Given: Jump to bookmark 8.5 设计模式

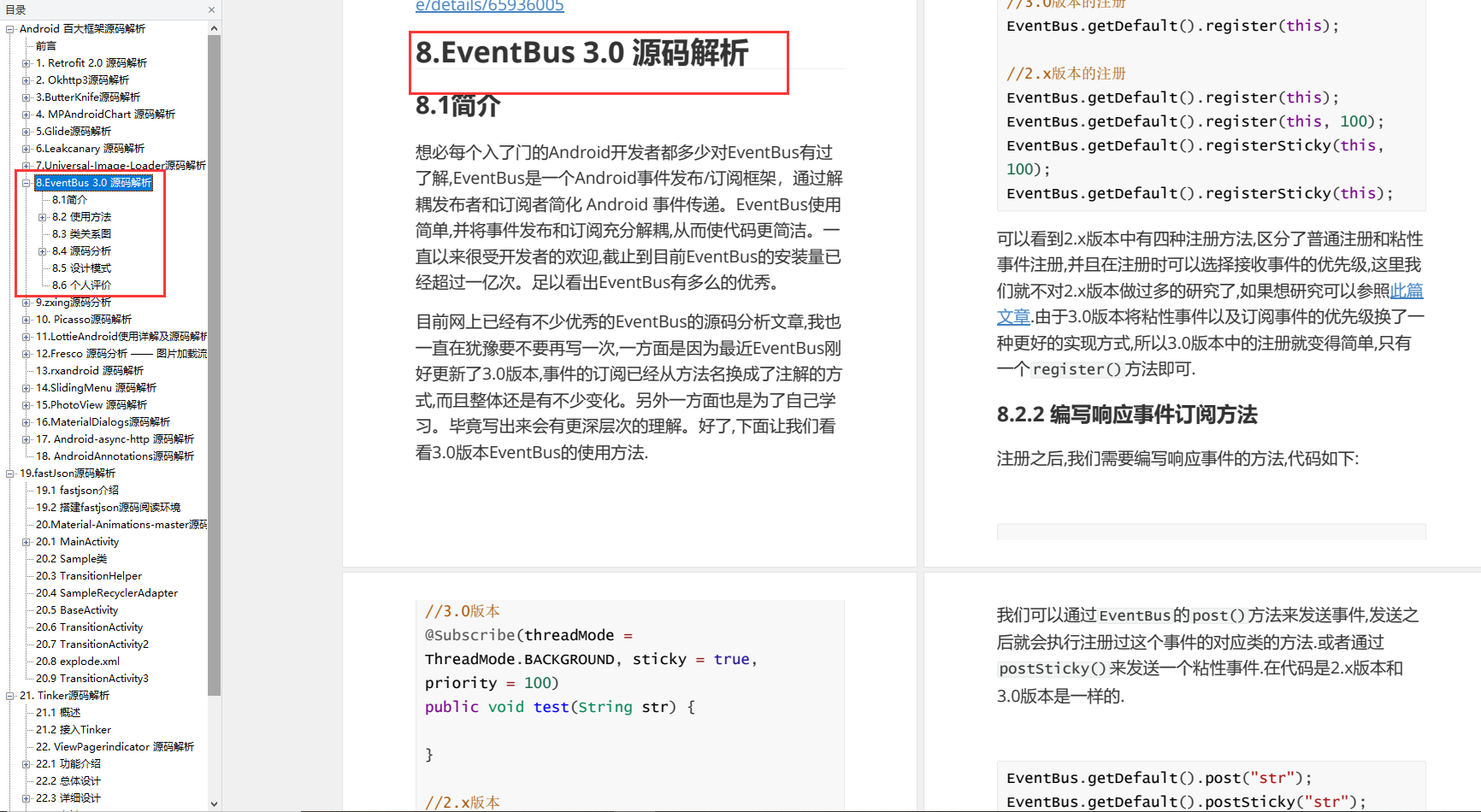Looking at the screenshot, I should pos(81,268).
